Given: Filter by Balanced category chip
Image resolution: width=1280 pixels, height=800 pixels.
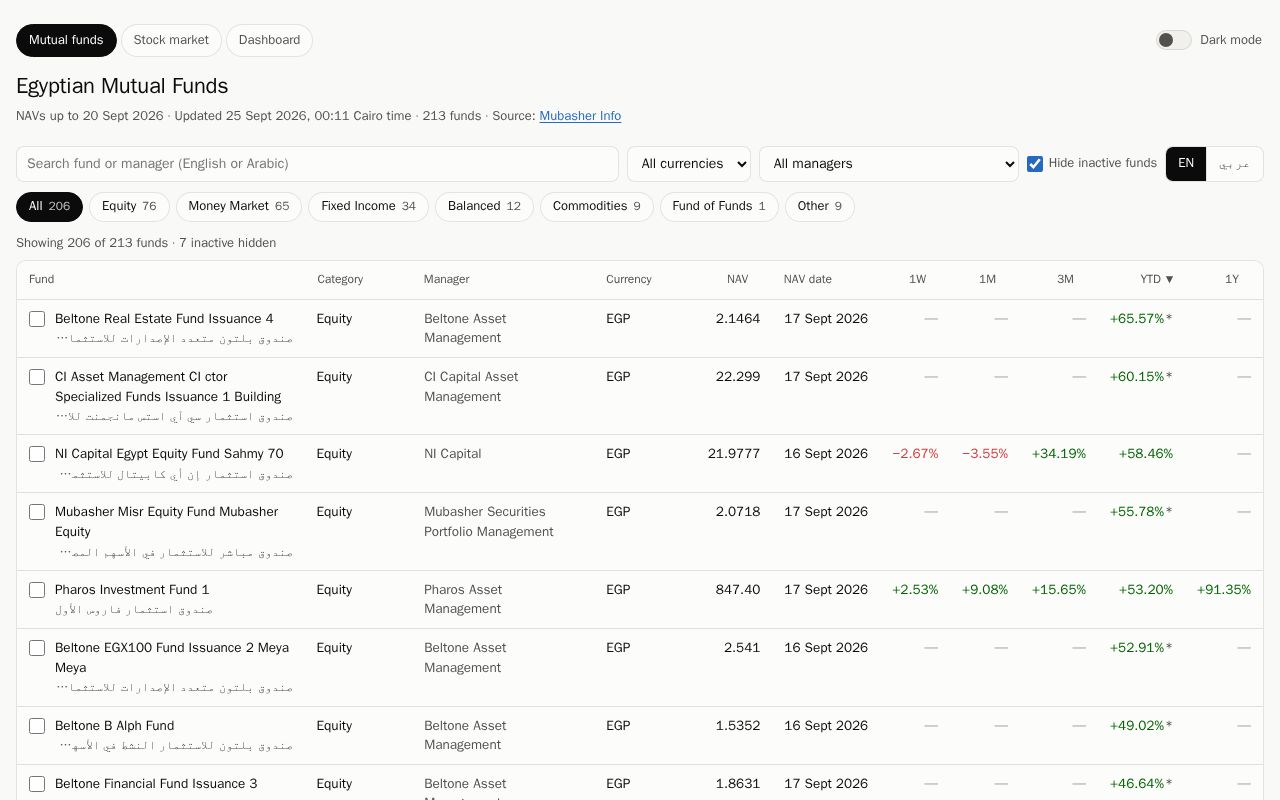Looking at the screenshot, I should click(484, 206).
